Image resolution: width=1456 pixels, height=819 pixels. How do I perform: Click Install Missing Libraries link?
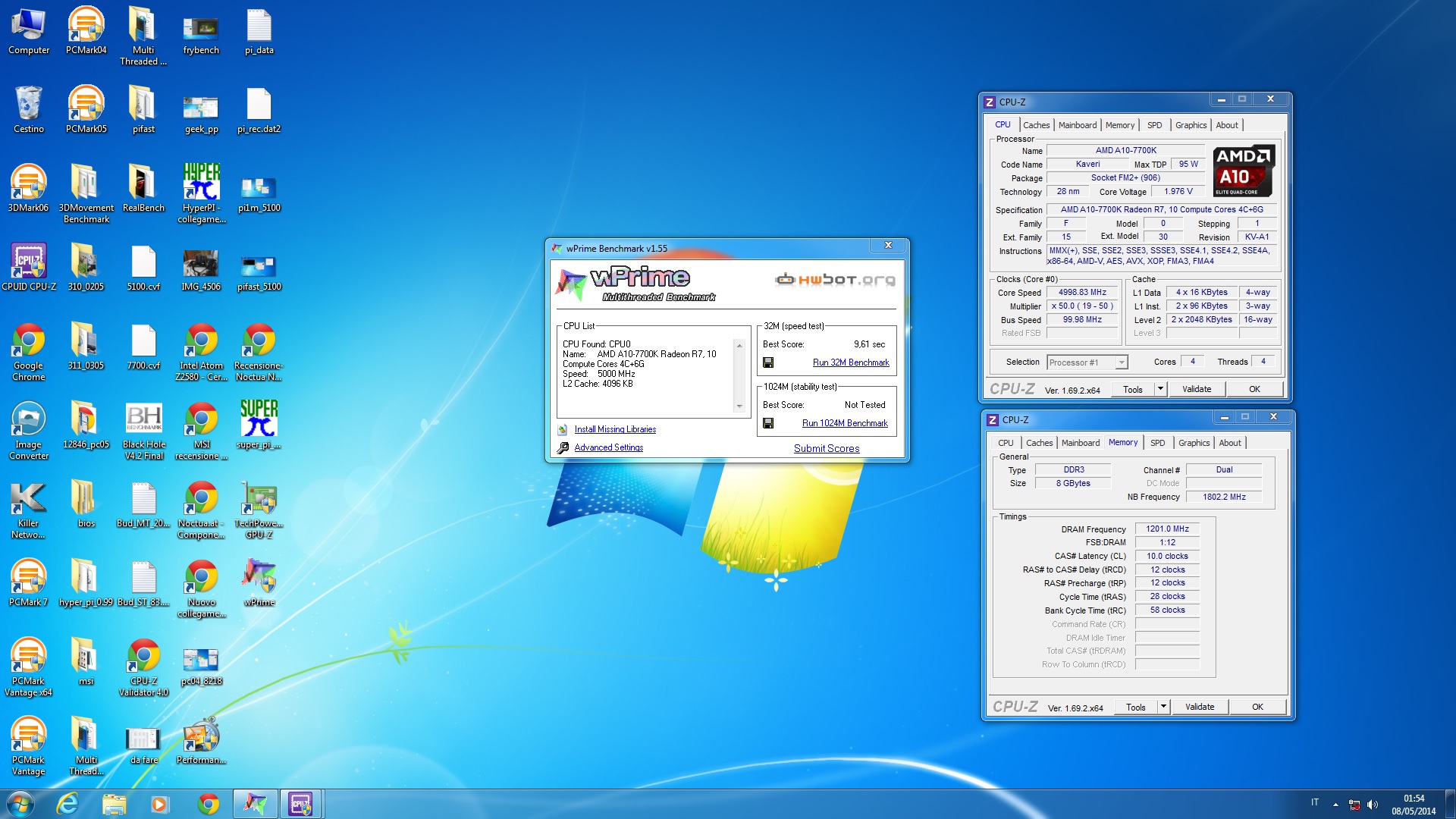pyautogui.click(x=615, y=429)
